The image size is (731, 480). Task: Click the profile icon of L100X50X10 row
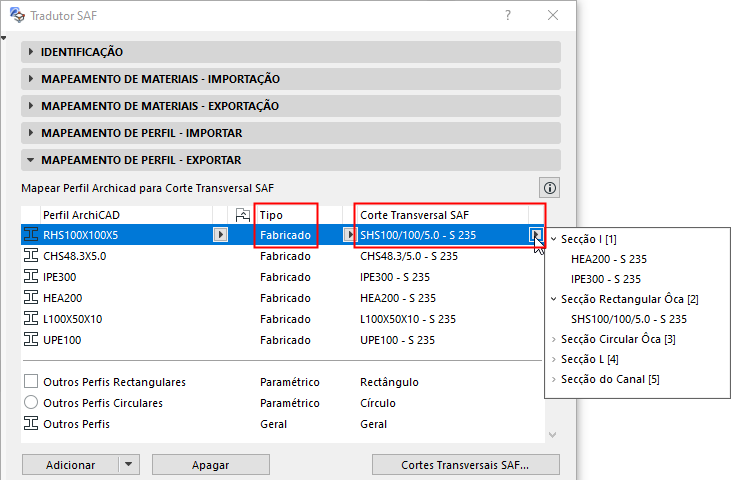(x=31, y=318)
